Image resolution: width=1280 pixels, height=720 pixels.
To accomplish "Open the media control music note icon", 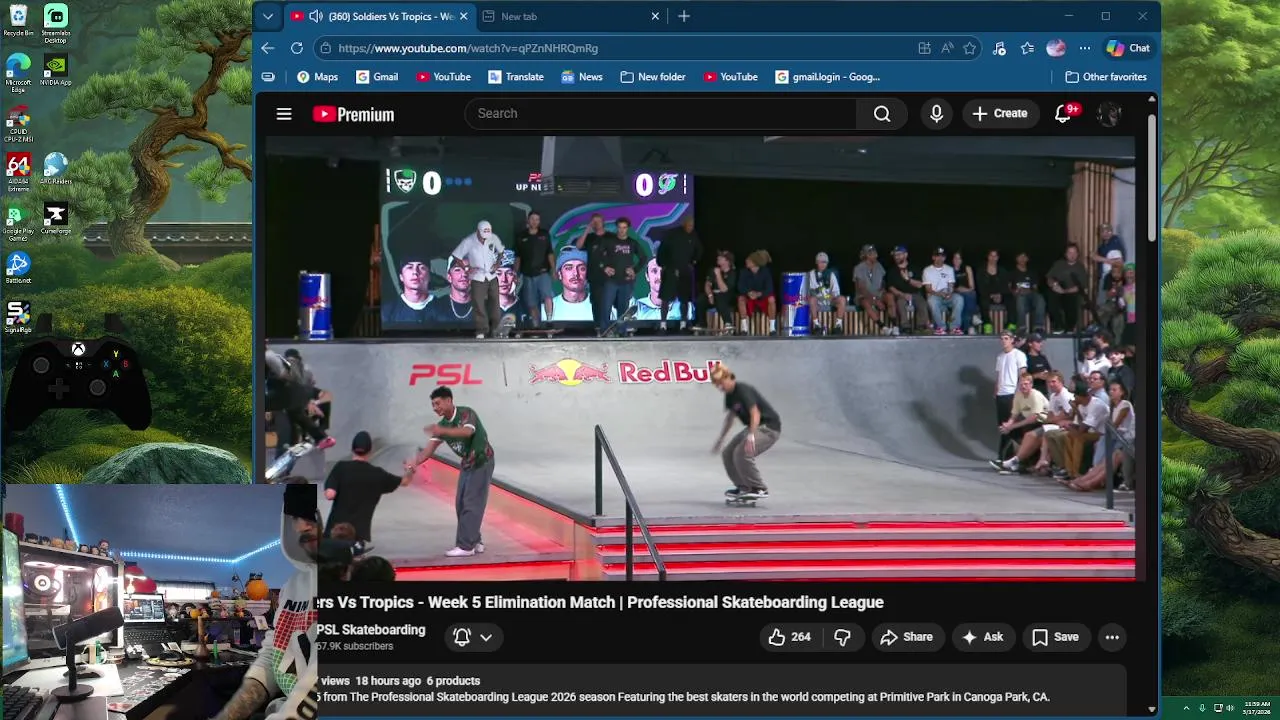I will 999,48.
